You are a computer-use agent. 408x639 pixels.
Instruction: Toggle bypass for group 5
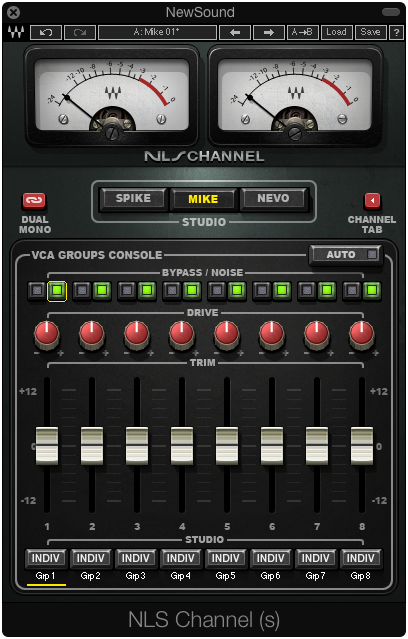coord(217,291)
